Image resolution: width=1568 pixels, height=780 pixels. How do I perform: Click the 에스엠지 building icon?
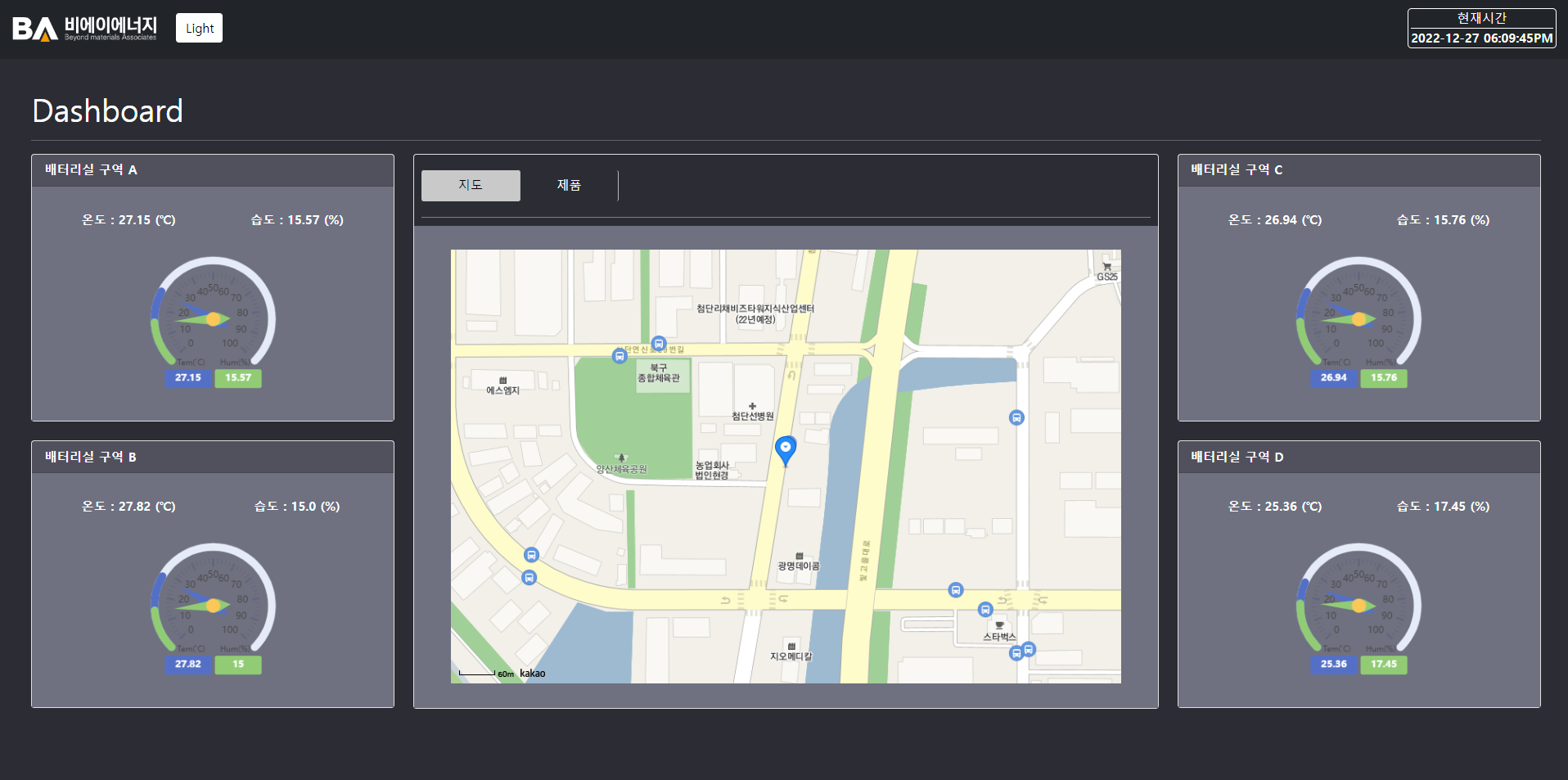click(502, 381)
